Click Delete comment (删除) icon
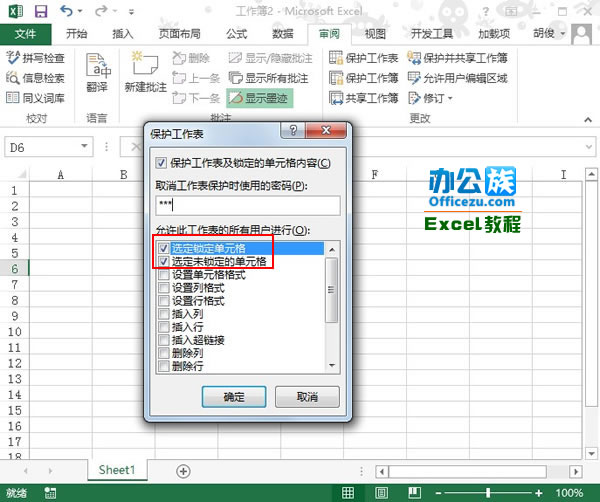Screen dimensions: 600x502 (191, 58)
